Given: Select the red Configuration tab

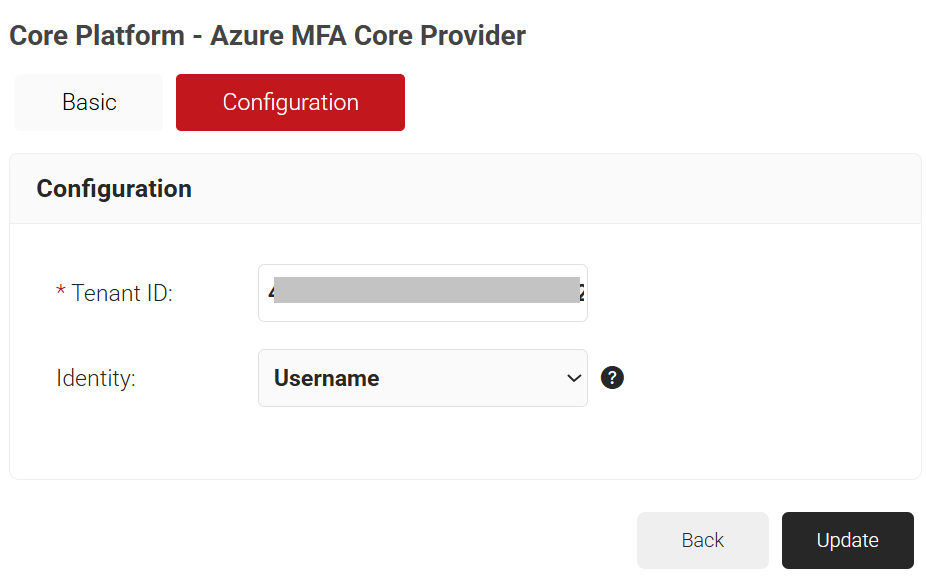Looking at the screenshot, I should [x=290, y=102].
